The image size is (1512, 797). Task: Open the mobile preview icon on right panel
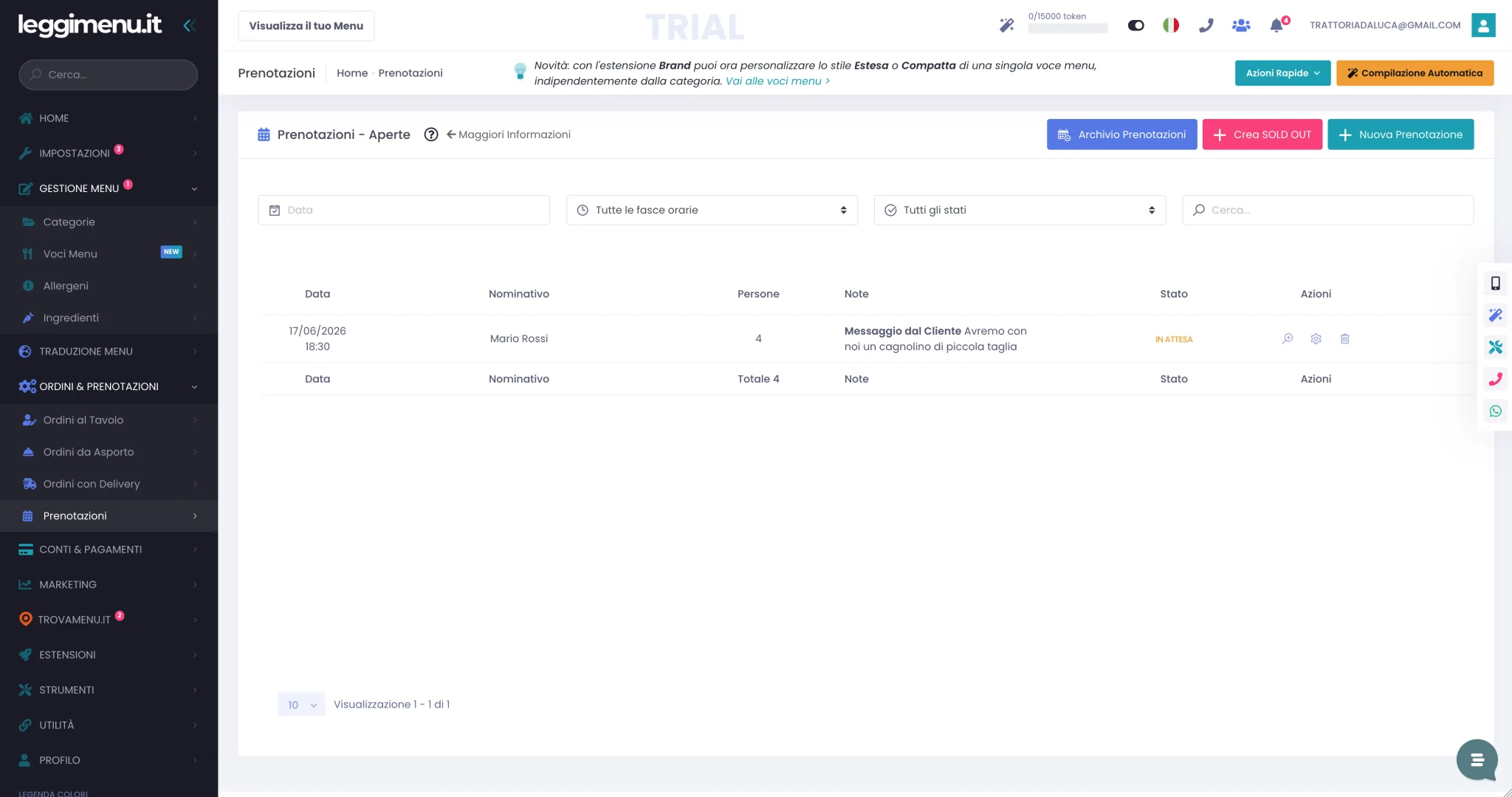1496,283
